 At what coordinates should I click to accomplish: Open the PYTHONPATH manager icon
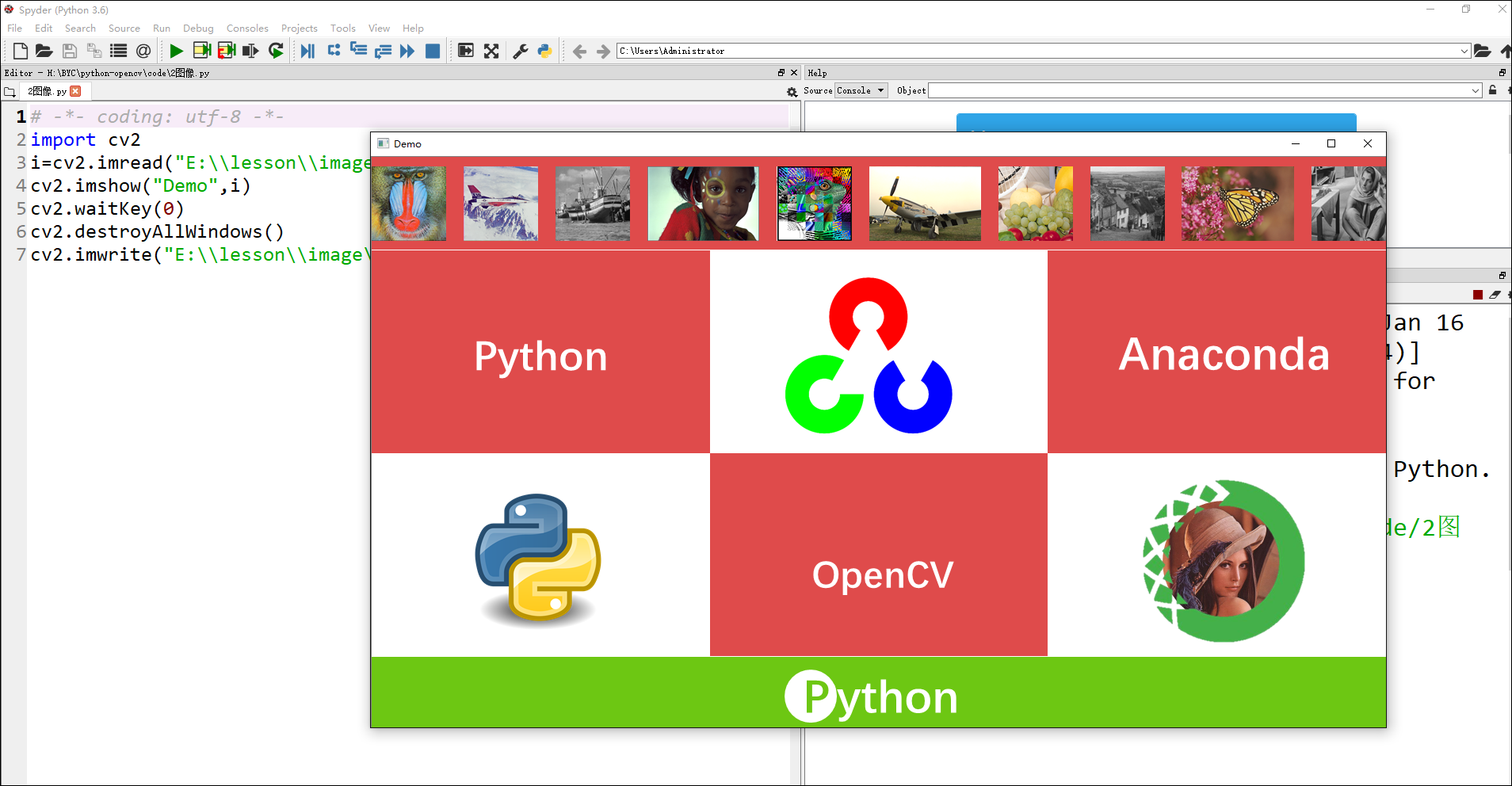point(544,51)
